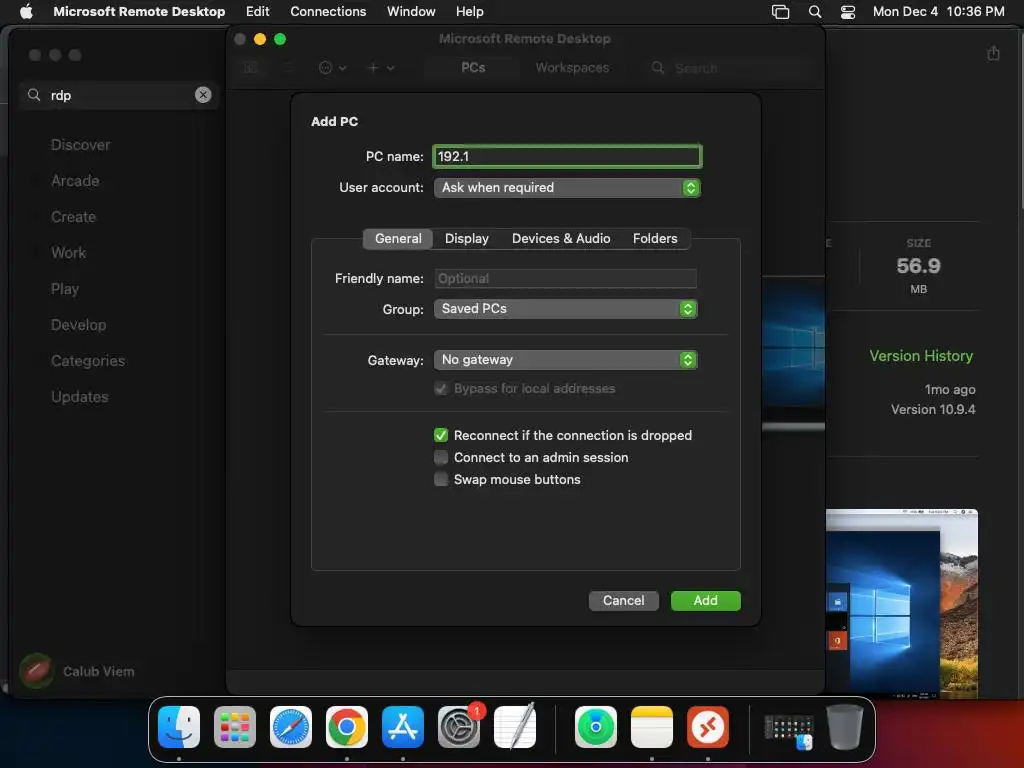This screenshot has width=1024, height=768.
Task: Click the Remote Desktop toolbar Search field
Action: click(x=728, y=67)
